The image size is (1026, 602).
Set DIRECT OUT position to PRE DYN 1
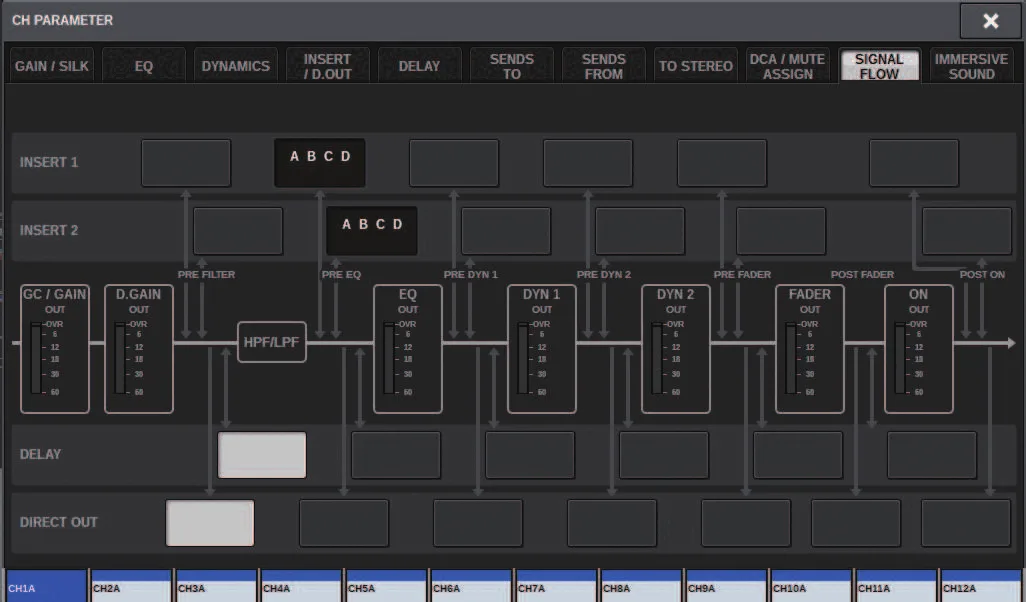click(x=478, y=523)
